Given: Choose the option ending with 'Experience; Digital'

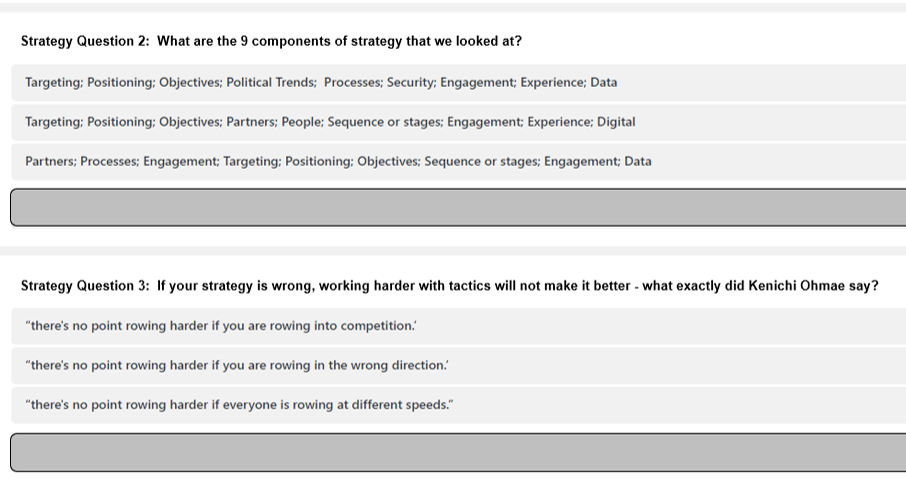Looking at the screenshot, I should [459, 122].
